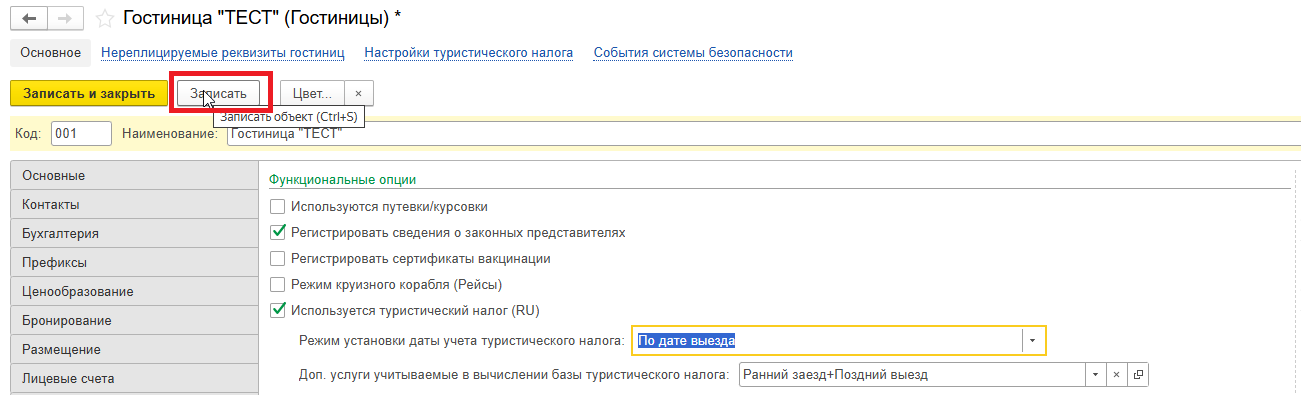Open the Цвет... color picker button
This screenshot has width=1301, height=395.
[x=312, y=93]
